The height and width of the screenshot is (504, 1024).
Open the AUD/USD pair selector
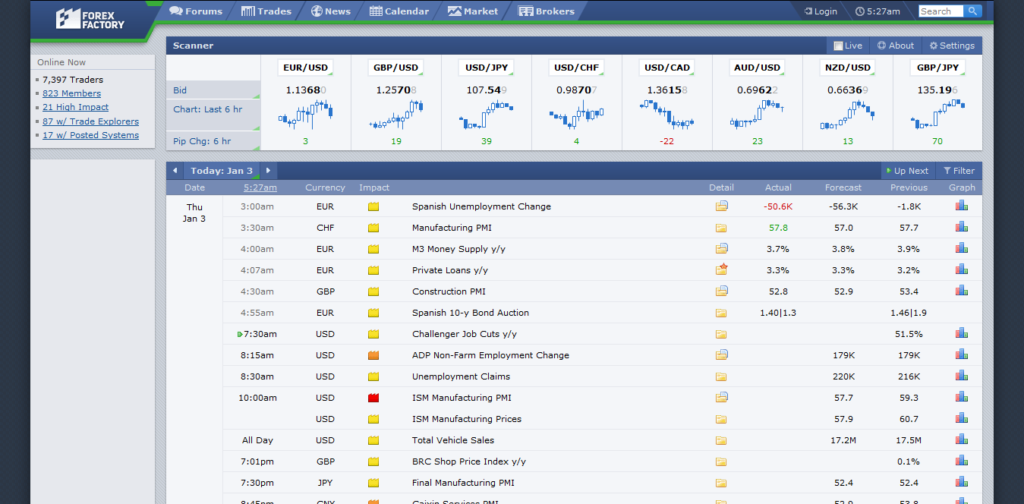tap(757, 67)
